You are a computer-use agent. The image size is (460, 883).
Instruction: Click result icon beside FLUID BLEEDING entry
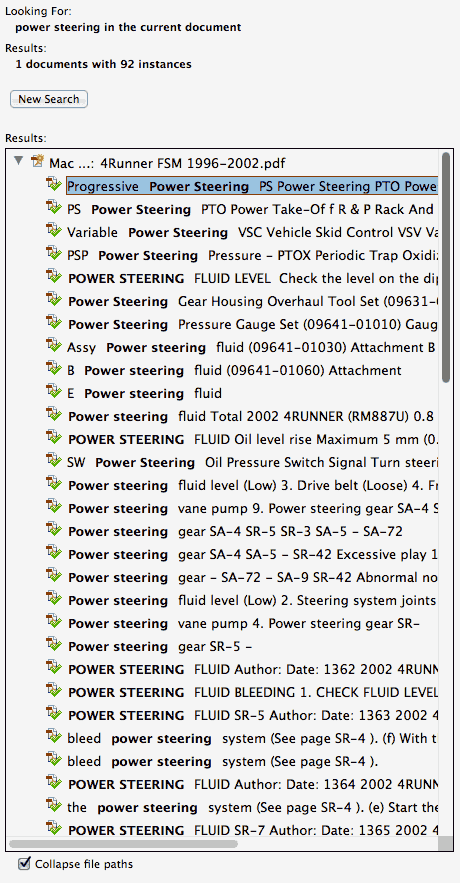click(54, 691)
